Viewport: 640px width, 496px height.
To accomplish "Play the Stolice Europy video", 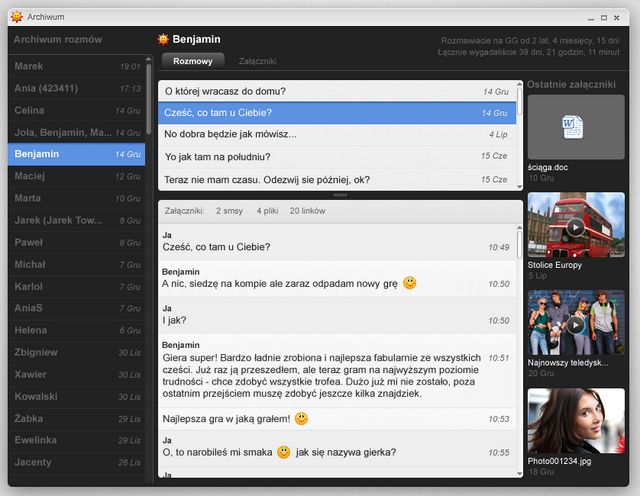I will coord(576,227).
